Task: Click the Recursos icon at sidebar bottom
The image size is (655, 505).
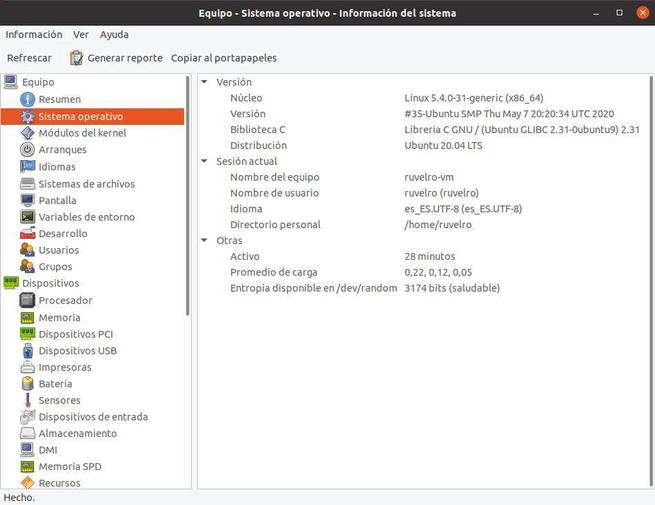Action: [x=28, y=483]
